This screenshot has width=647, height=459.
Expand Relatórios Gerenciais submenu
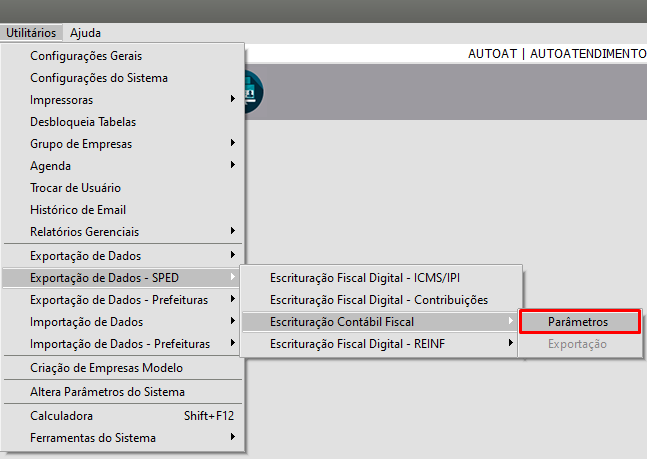pyautogui.click(x=85, y=232)
